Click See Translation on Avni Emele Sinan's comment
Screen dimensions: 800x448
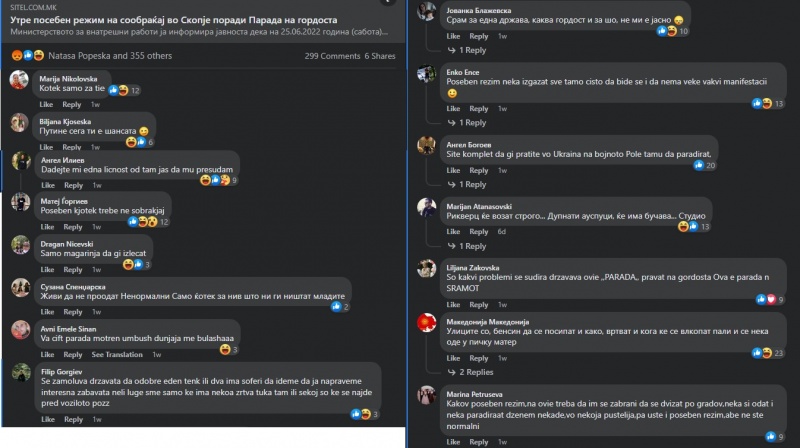(x=117, y=355)
